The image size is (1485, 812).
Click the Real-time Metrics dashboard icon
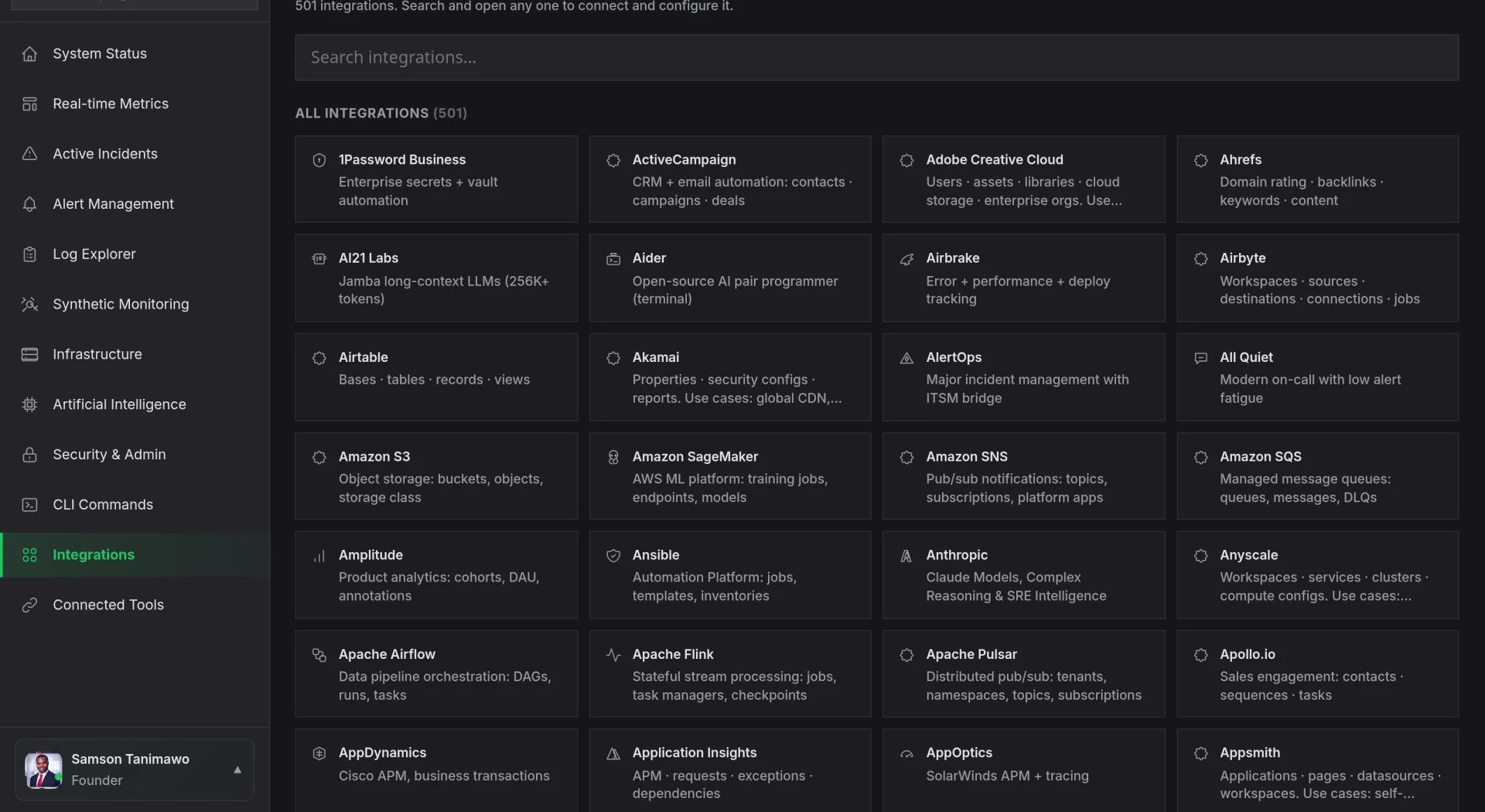pos(29,104)
